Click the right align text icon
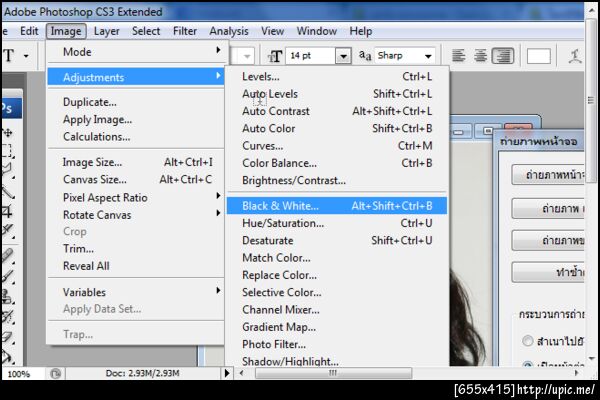This screenshot has height=400, width=600. [x=502, y=56]
